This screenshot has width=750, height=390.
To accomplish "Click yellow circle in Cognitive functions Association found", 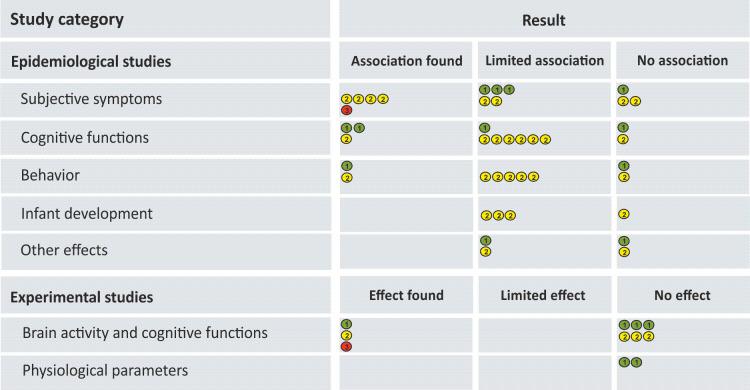I will tap(346, 139).
